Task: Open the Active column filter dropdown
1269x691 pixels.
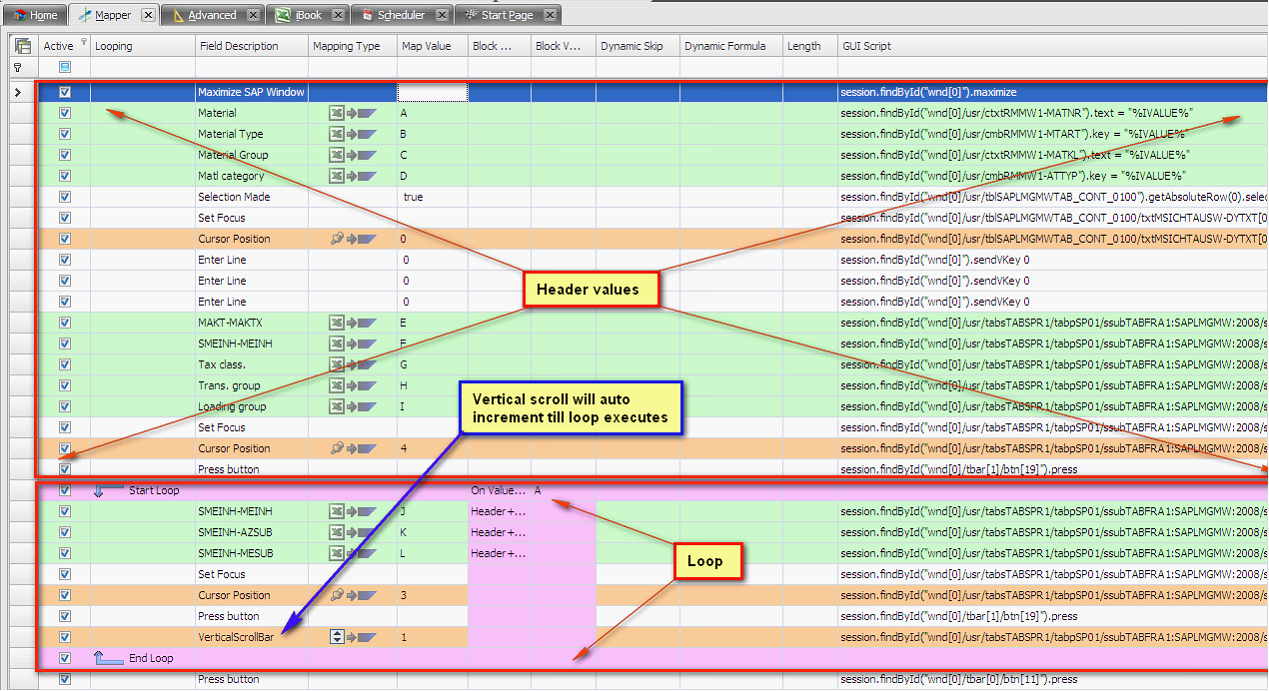Action: [84, 42]
